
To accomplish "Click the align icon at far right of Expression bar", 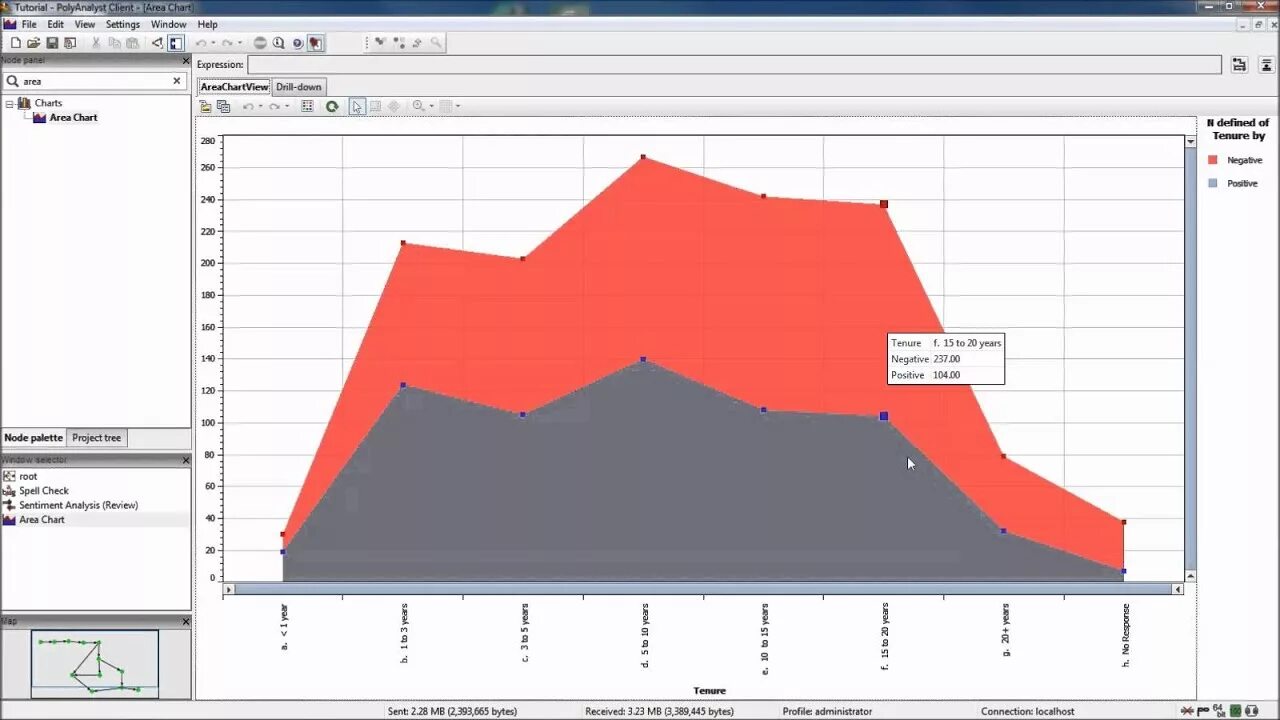I will click(1266, 64).
